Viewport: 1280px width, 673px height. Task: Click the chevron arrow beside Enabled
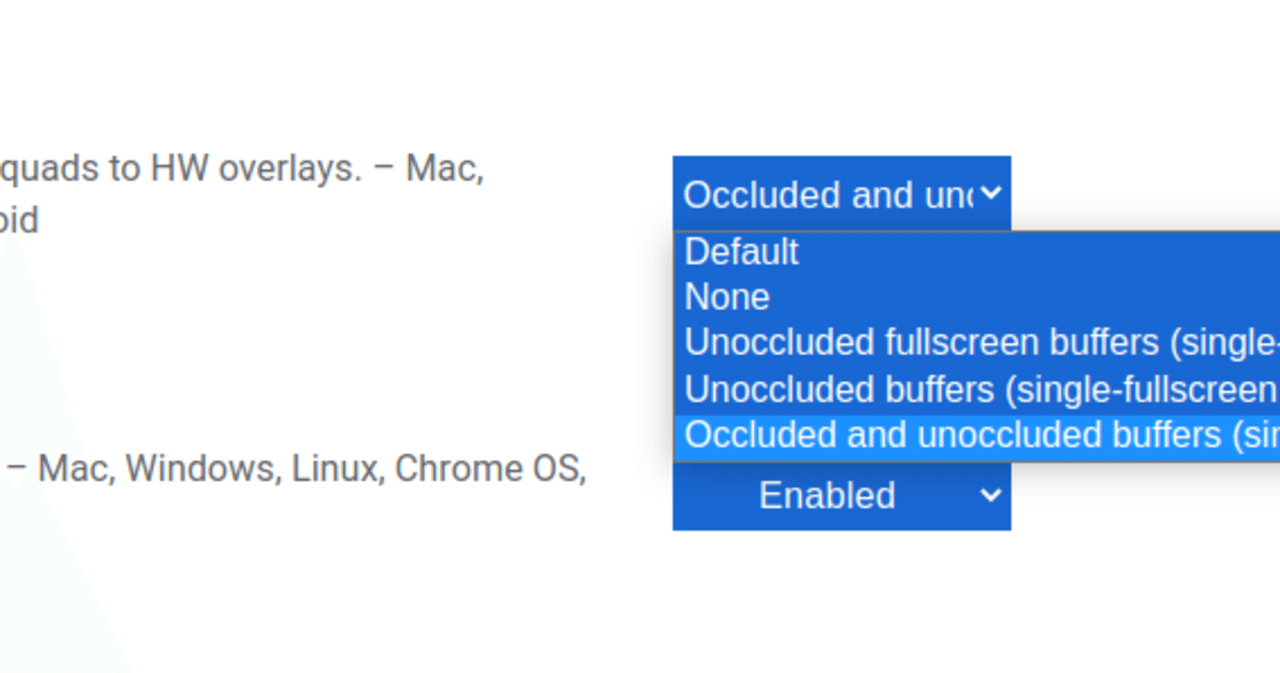pos(990,495)
